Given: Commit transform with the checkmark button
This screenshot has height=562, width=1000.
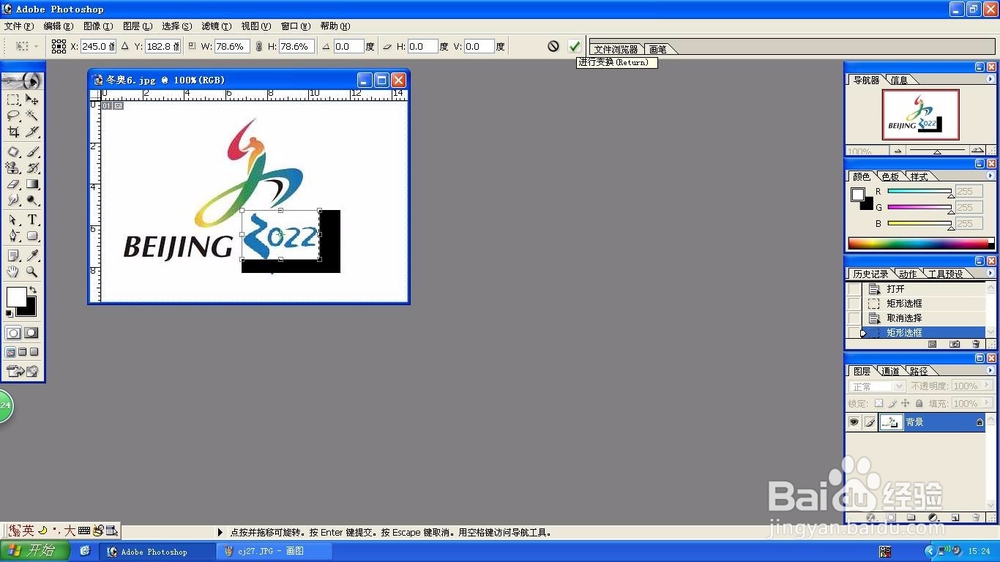Looking at the screenshot, I should coord(575,46).
